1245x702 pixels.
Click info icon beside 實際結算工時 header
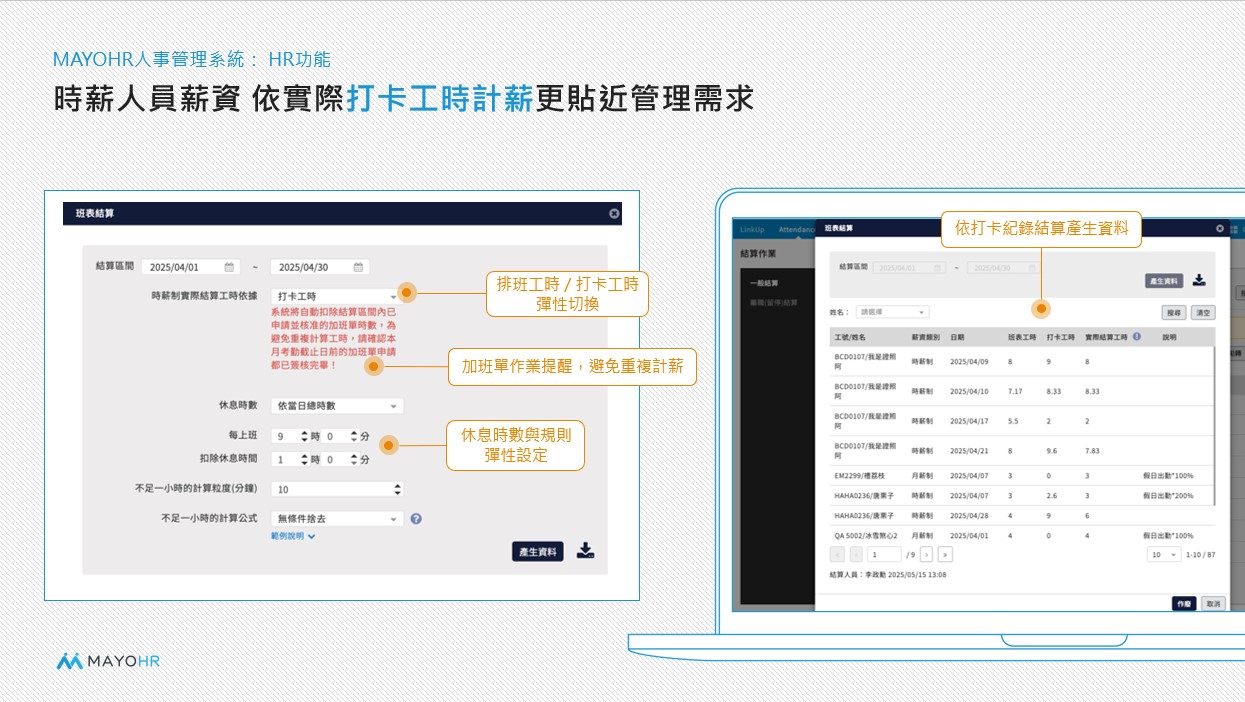coord(1137,337)
